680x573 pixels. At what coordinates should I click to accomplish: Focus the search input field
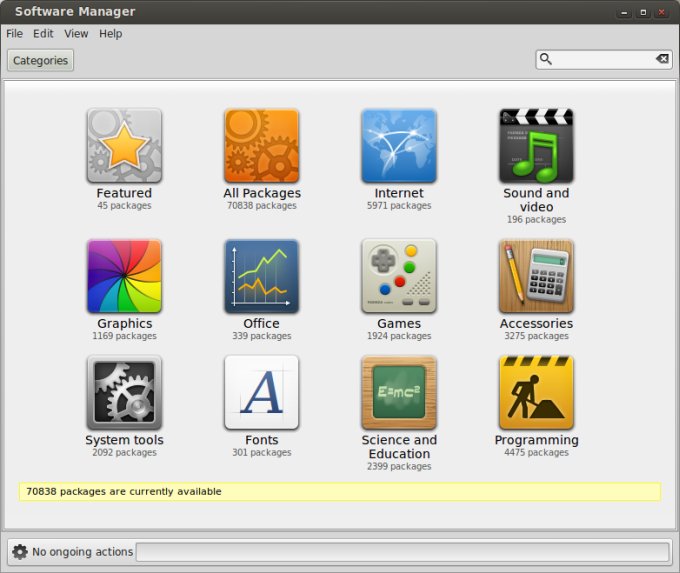click(x=604, y=59)
